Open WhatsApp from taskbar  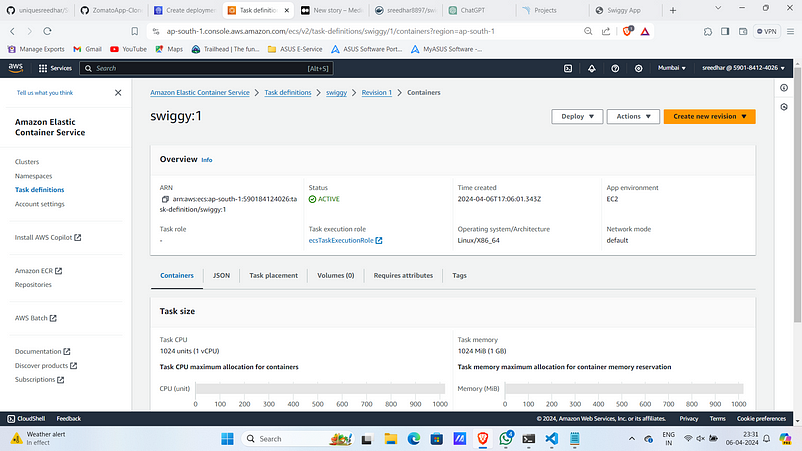(506, 438)
